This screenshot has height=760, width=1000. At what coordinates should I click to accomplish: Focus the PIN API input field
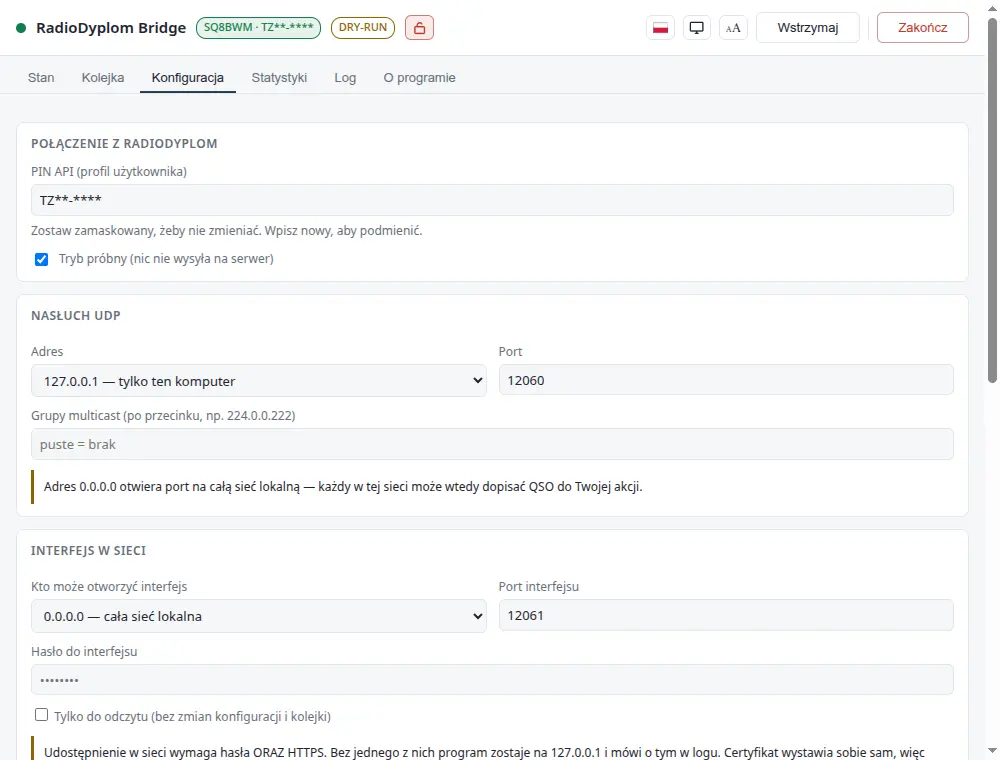pyautogui.click(x=492, y=200)
